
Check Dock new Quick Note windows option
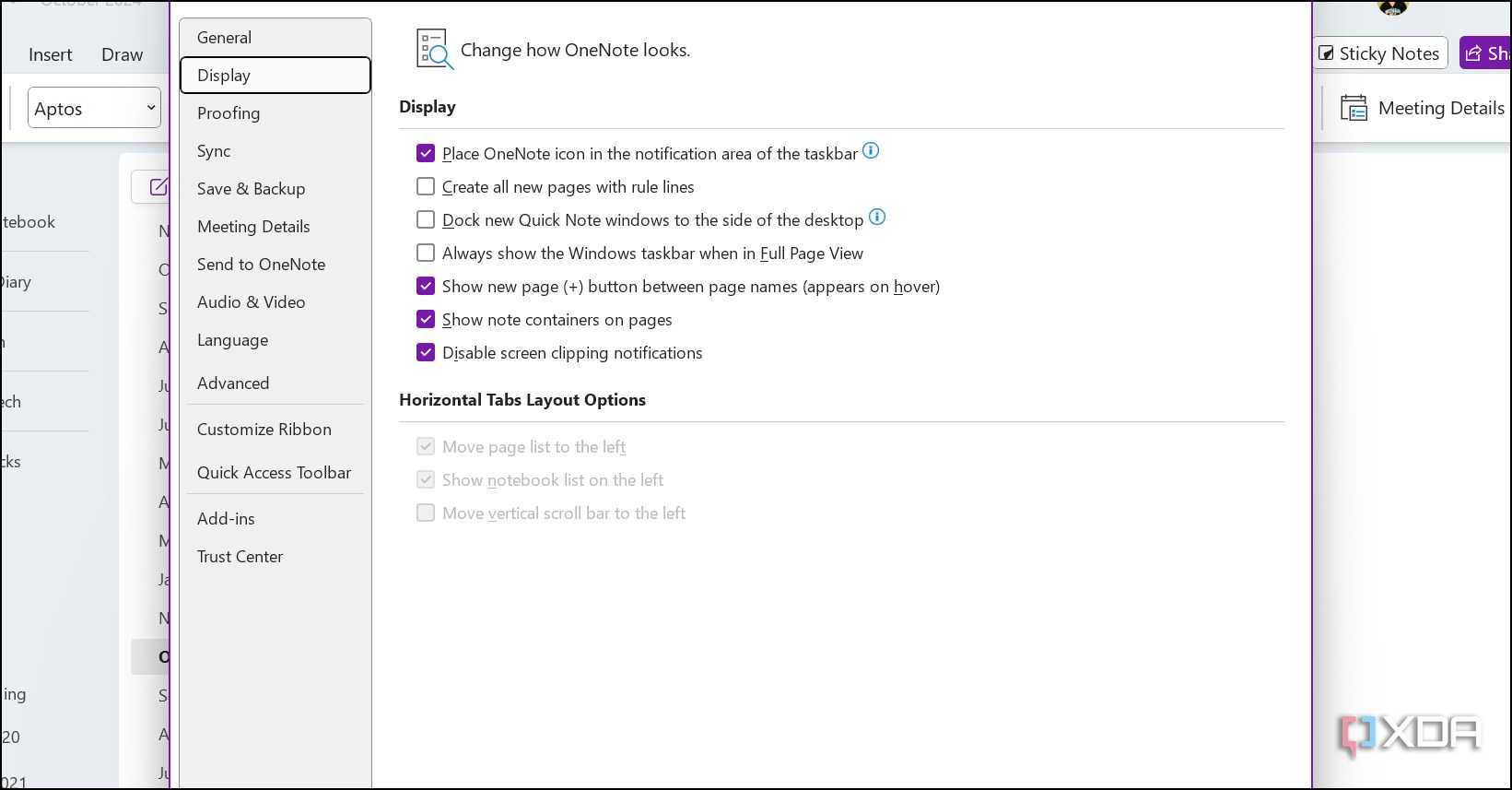point(426,219)
